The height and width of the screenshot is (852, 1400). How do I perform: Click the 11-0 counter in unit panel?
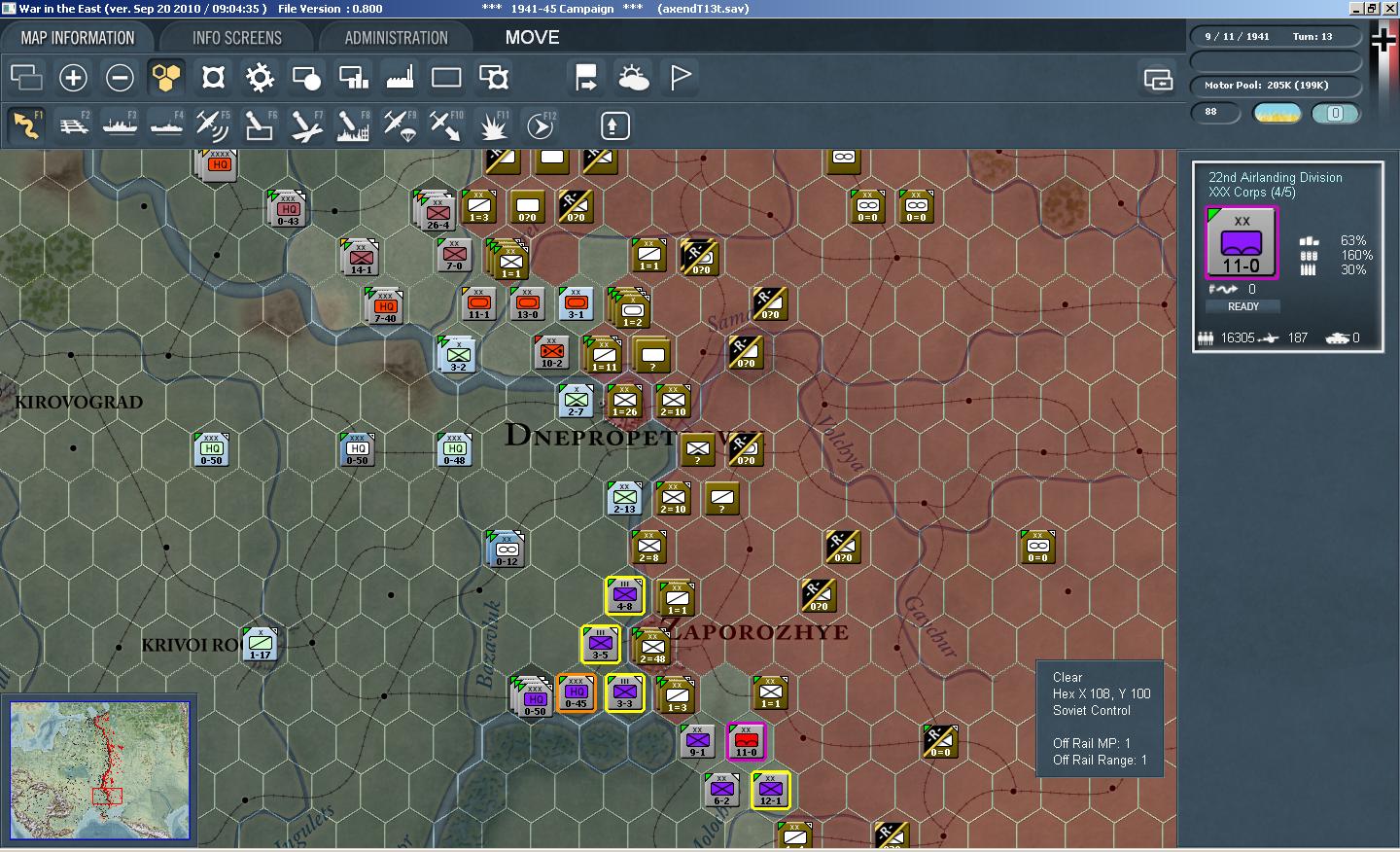point(1242,243)
